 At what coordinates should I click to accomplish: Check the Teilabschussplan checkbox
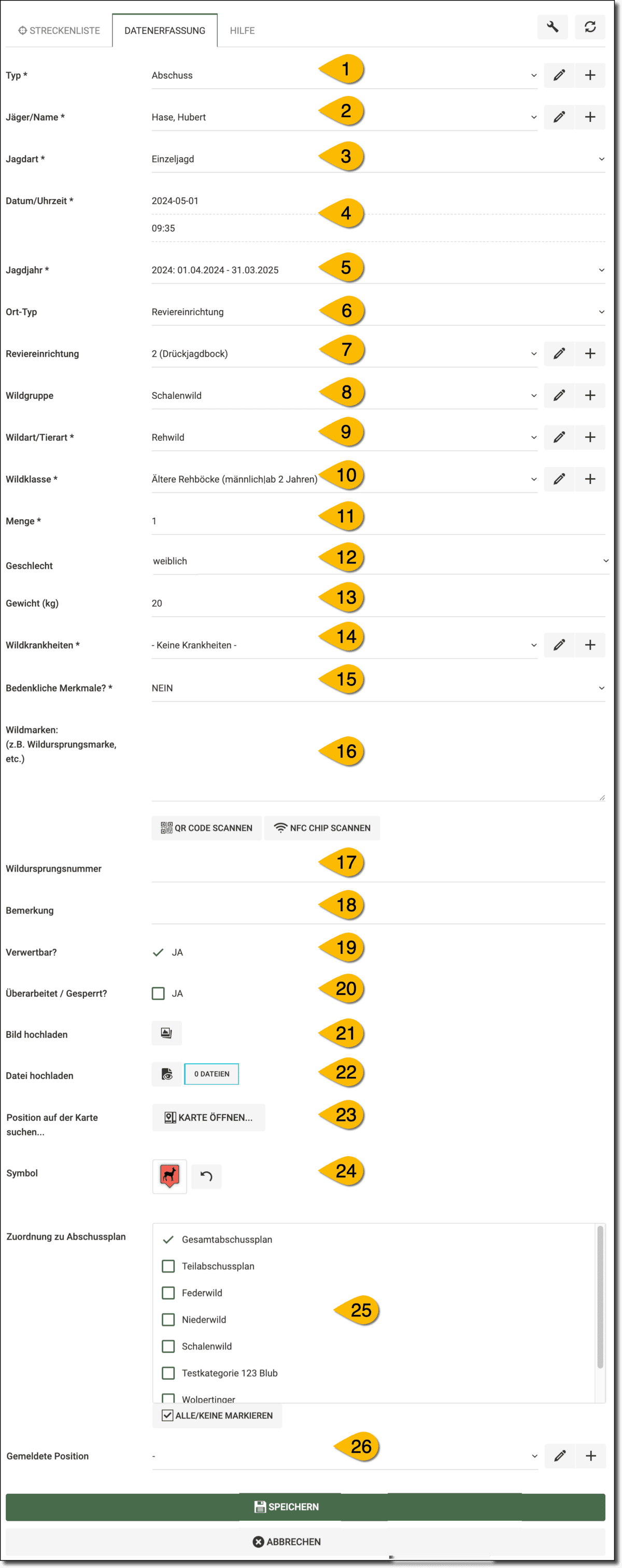click(x=168, y=1266)
